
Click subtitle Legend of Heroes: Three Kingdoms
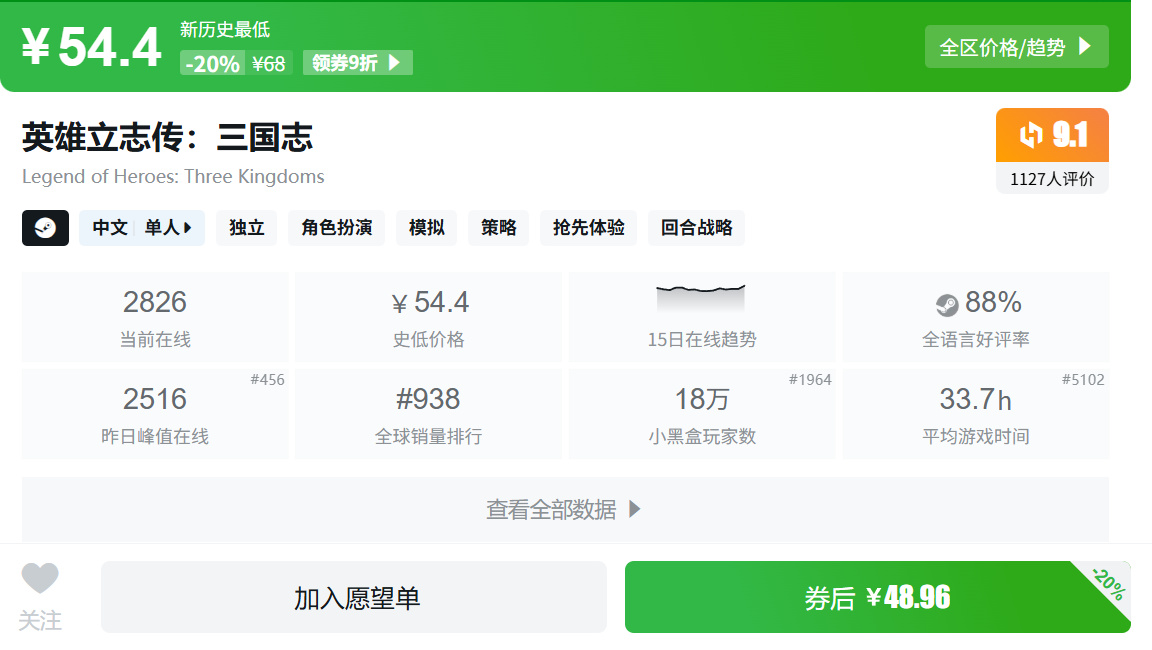(x=173, y=176)
